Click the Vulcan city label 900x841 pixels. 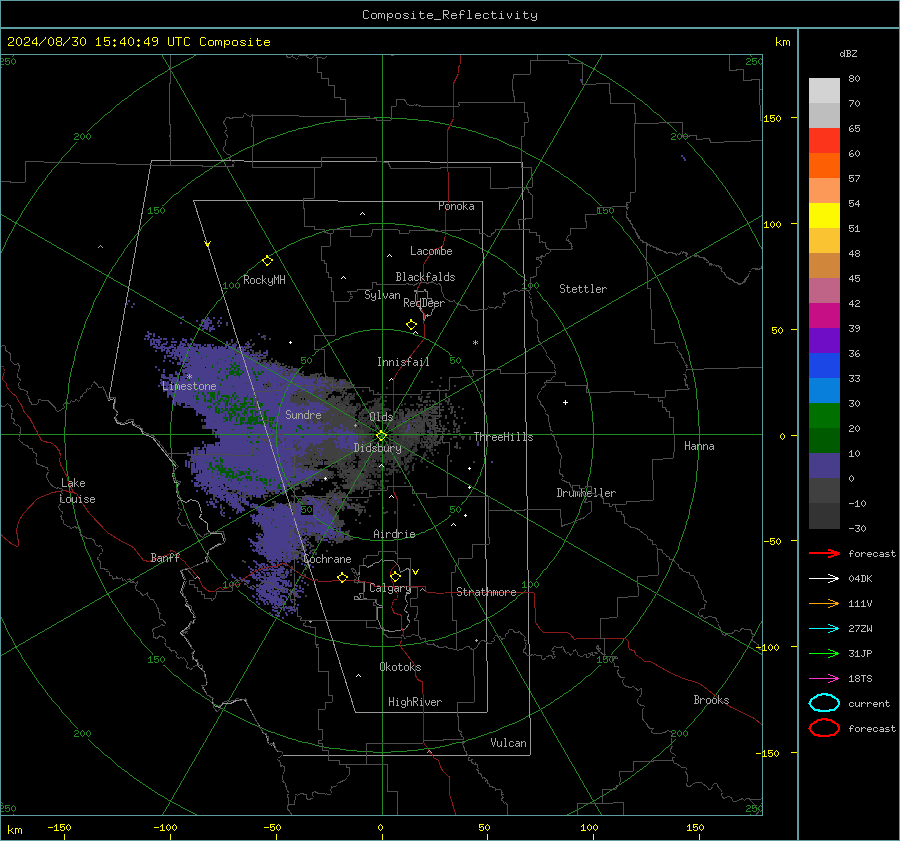[x=508, y=743]
